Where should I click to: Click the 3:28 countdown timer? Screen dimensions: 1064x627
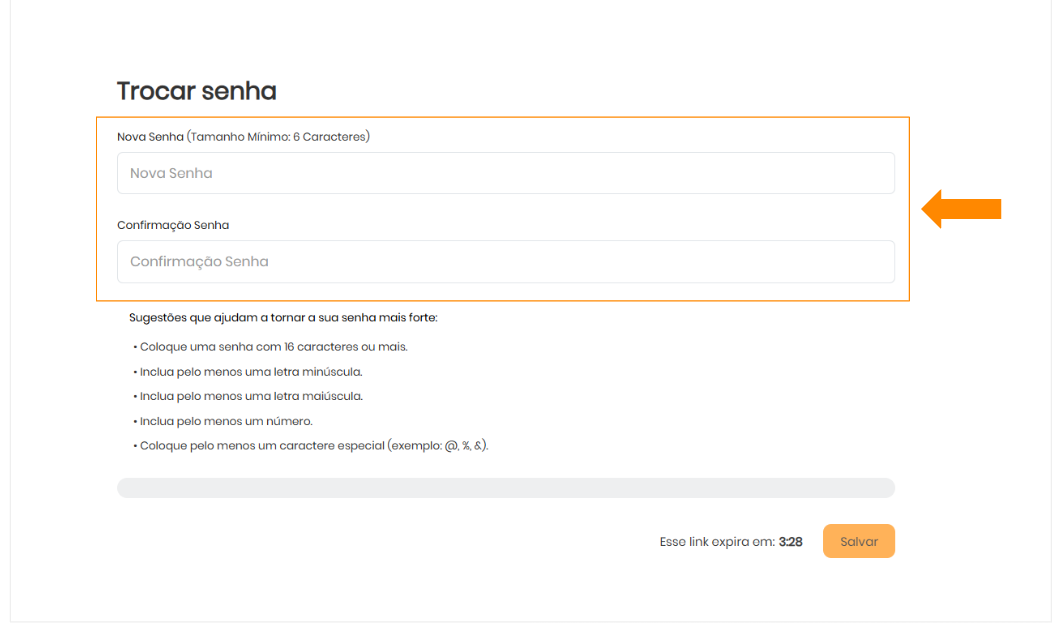[x=791, y=542]
